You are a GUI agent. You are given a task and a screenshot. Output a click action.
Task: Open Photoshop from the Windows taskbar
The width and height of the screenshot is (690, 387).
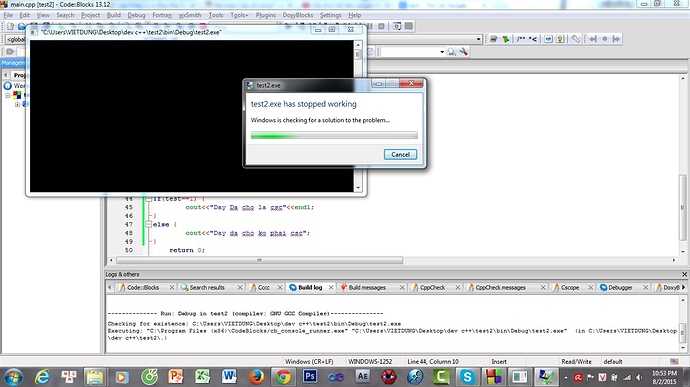310,376
